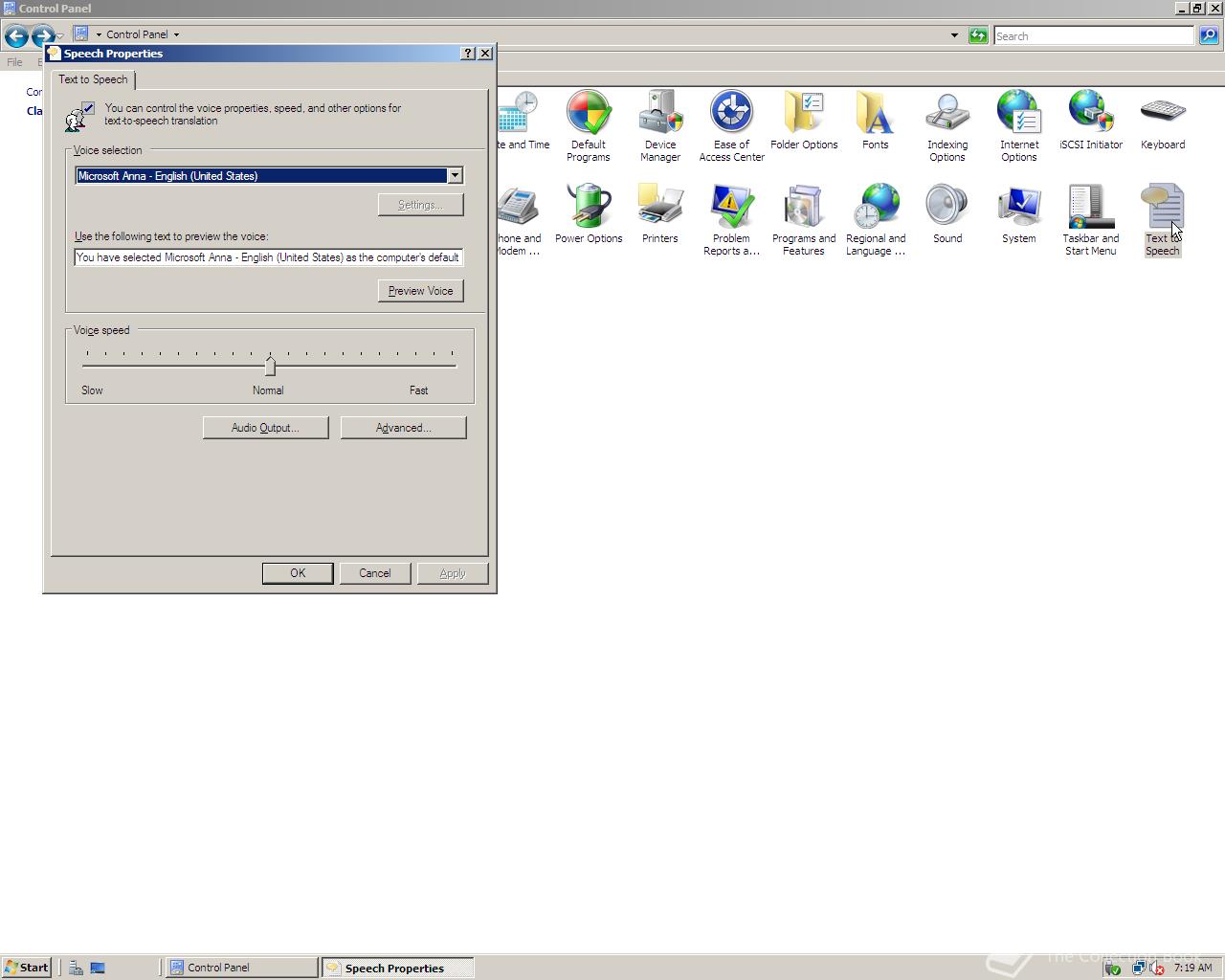Screen dimensions: 1225x980
Task: Click the Back arrow in Control Panel window
Action: coord(16,36)
